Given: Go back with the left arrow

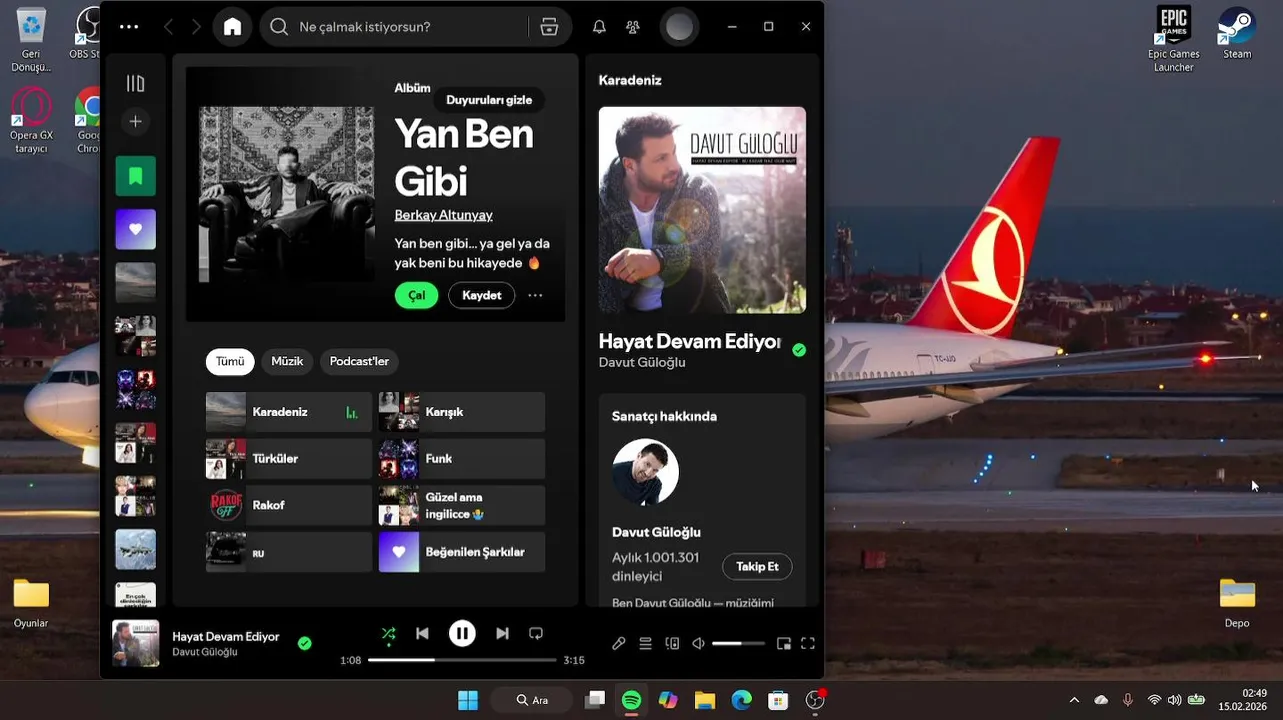Looking at the screenshot, I should click(x=168, y=27).
